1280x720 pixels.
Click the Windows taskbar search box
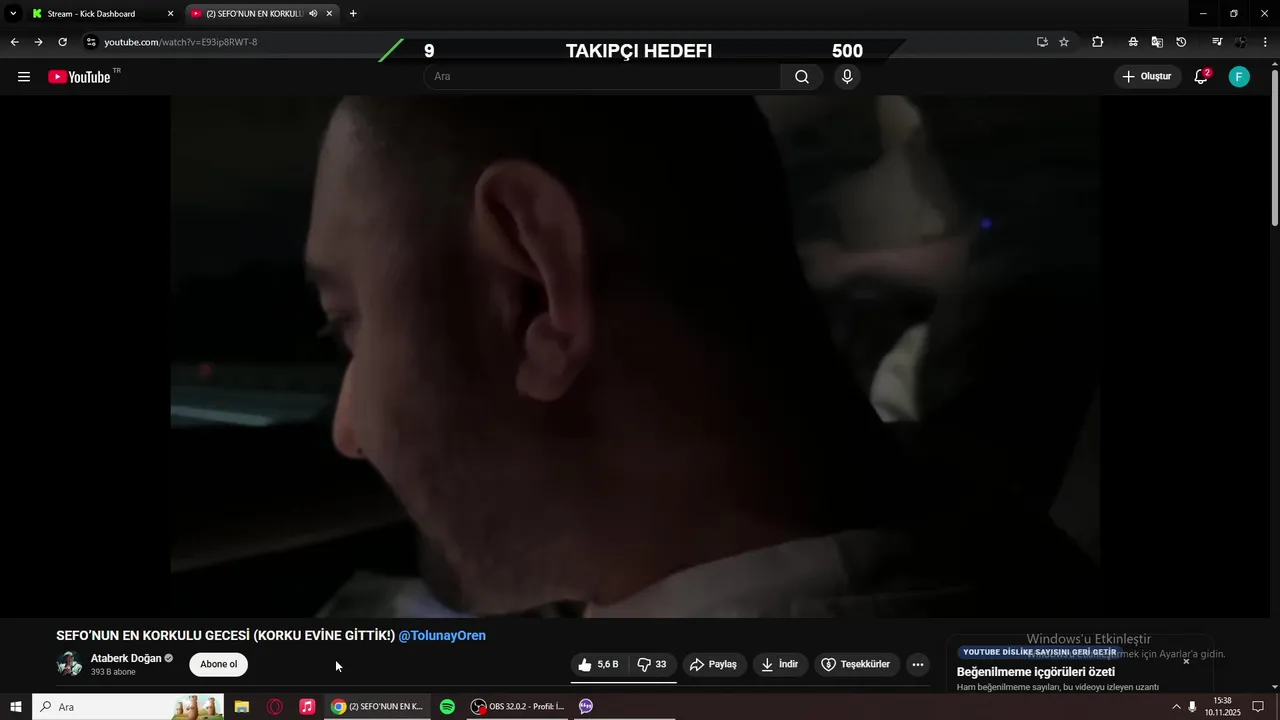pos(129,706)
